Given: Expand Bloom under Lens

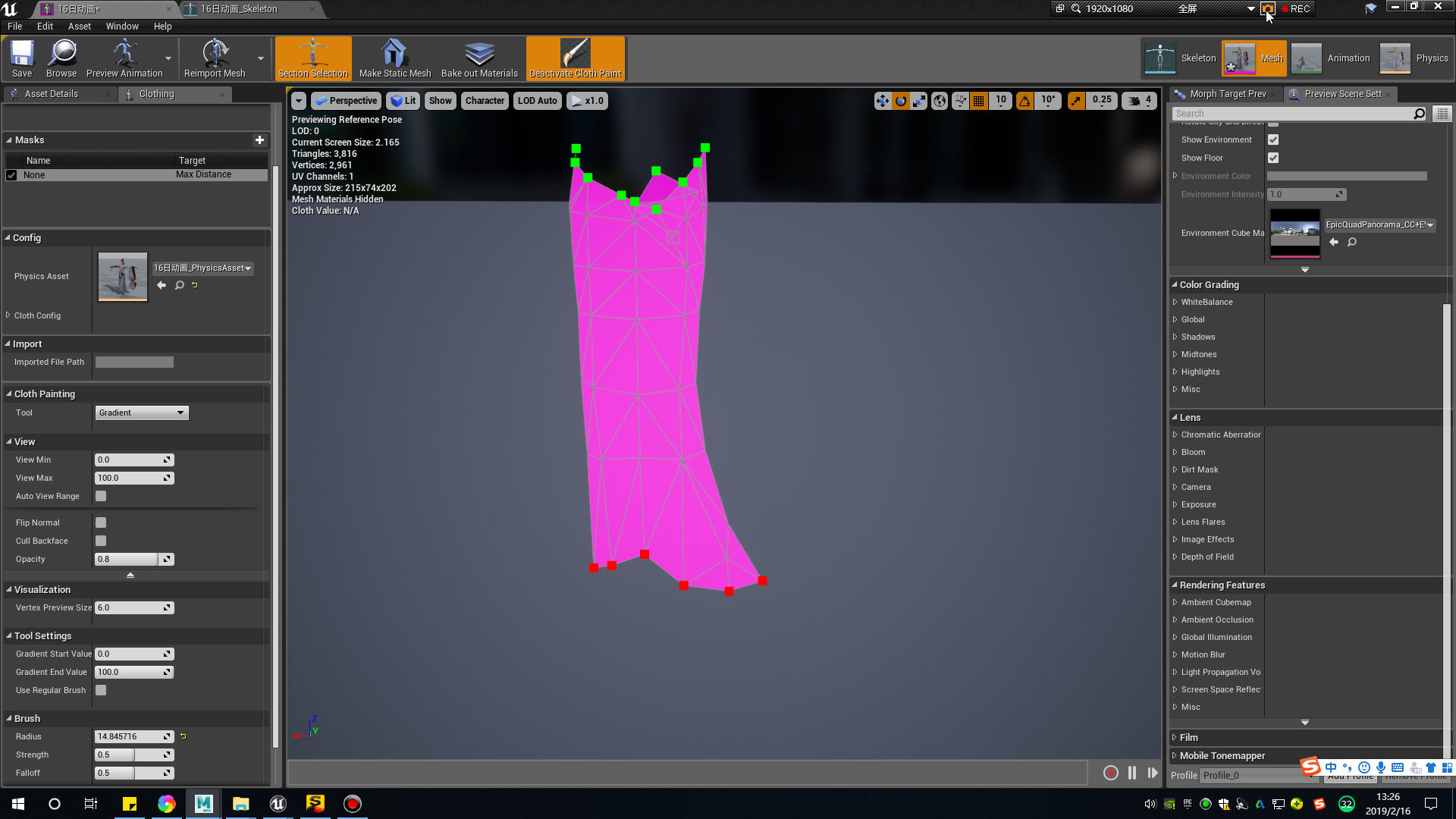Looking at the screenshot, I should point(1175,452).
